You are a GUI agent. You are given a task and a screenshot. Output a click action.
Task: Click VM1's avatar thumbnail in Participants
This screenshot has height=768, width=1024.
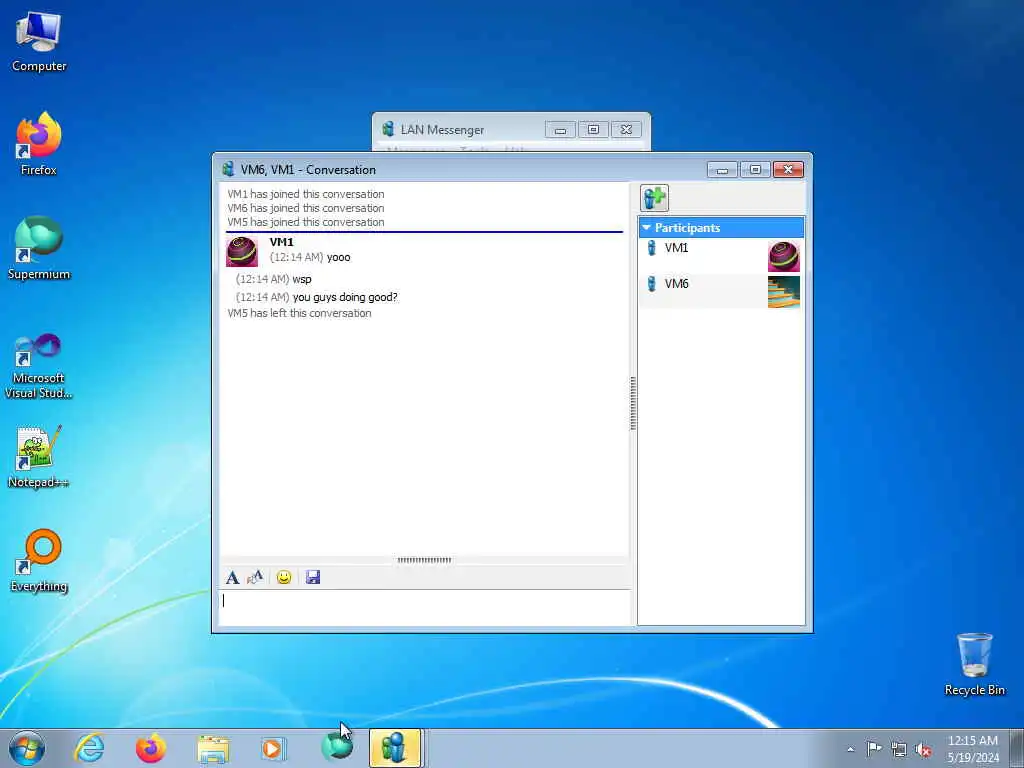point(784,256)
